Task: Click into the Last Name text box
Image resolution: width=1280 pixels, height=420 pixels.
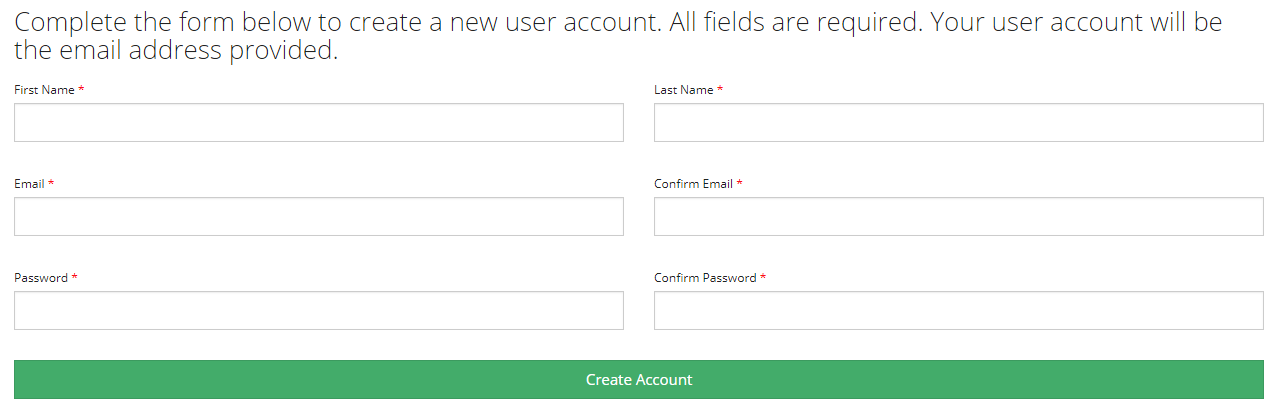Action: (x=958, y=123)
